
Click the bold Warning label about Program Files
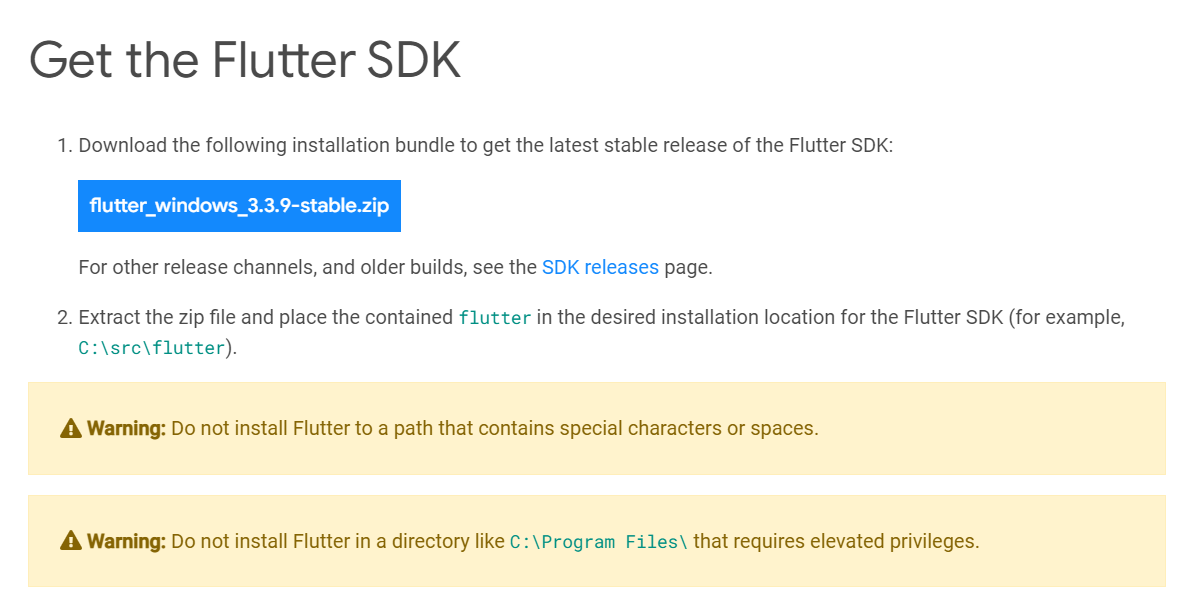pos(126,541)
